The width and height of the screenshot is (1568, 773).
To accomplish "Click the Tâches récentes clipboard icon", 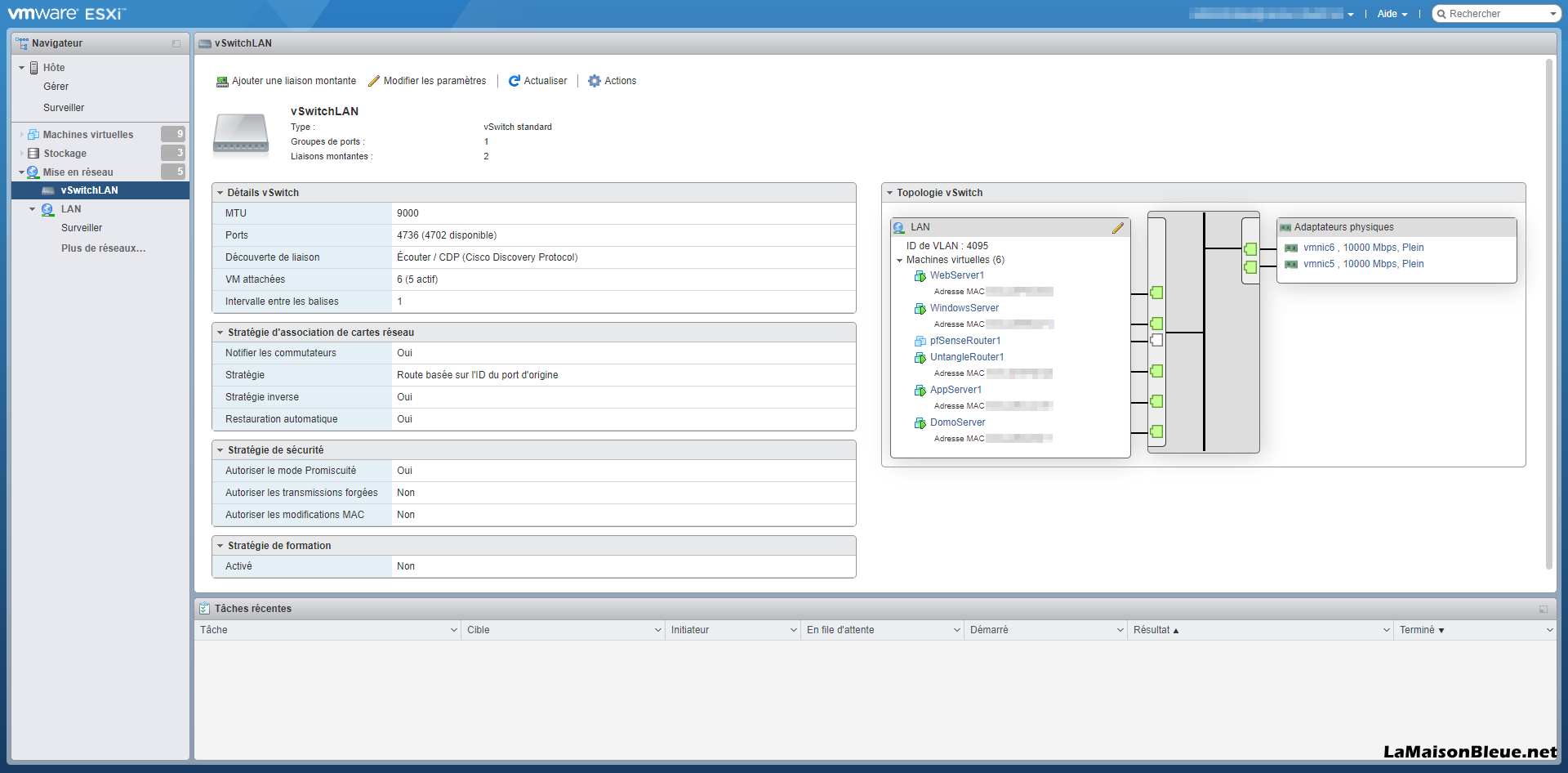I will [204, 609].
